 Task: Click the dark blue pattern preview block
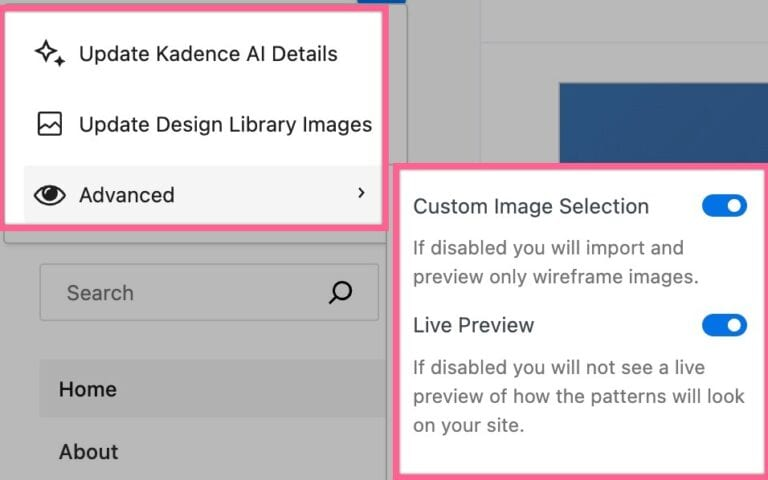pos(660,120)
